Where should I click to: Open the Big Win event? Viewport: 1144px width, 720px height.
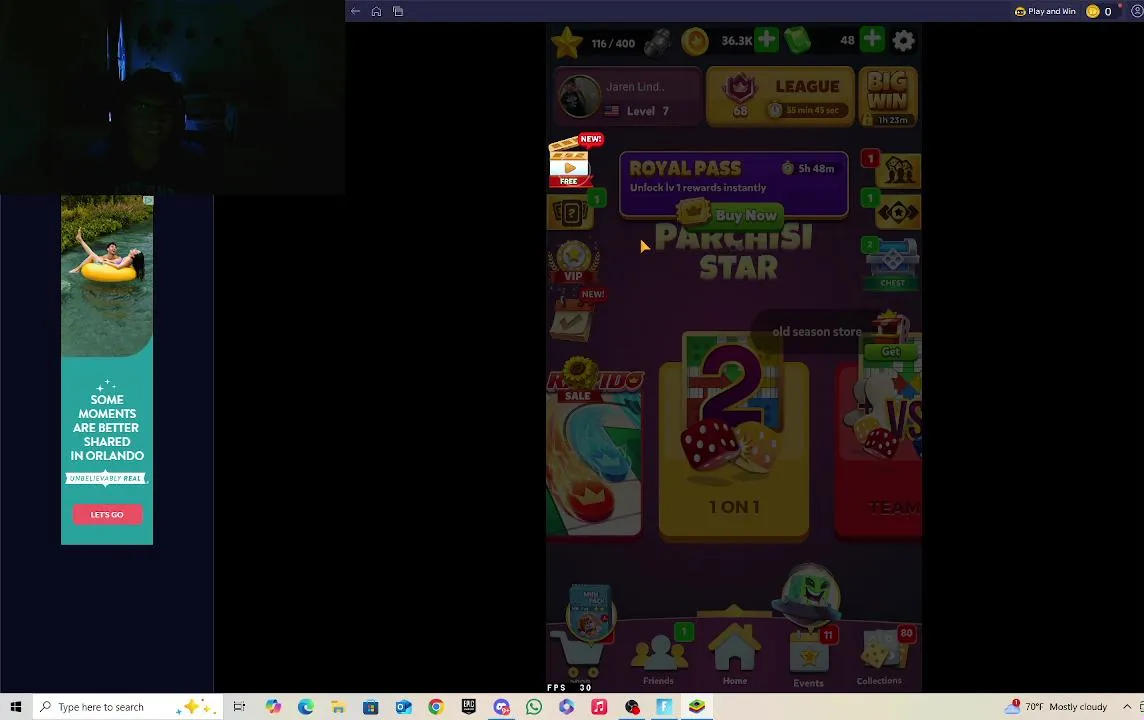[888, 97]
